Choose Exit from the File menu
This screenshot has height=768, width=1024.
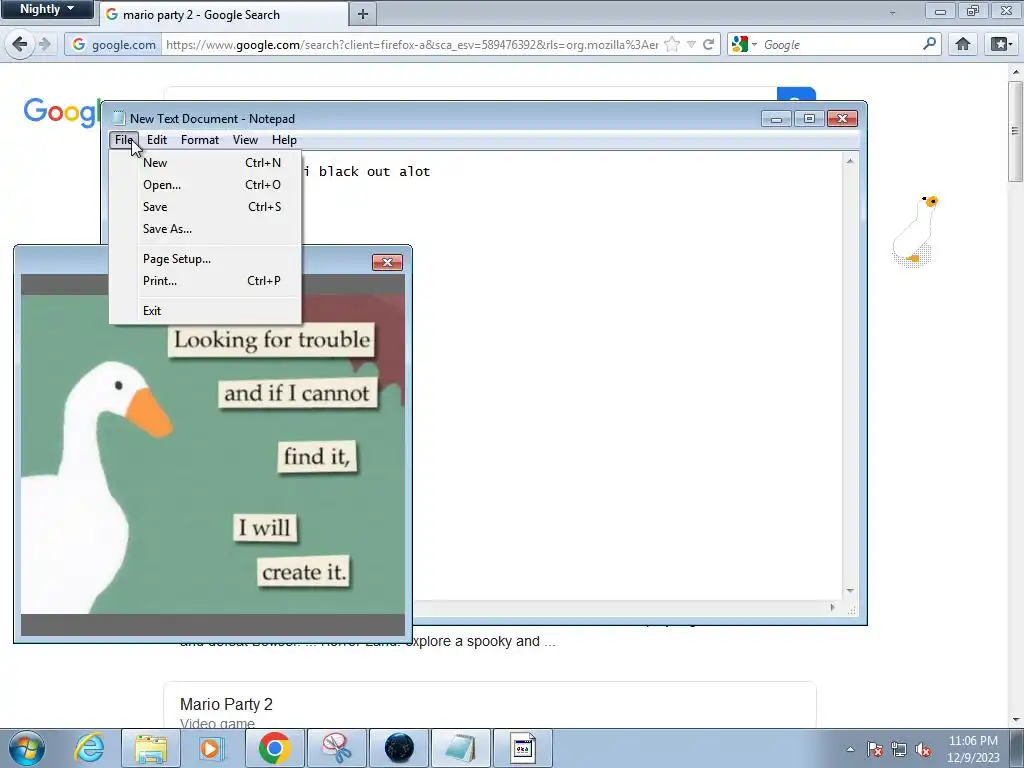(x=205, y=311)
